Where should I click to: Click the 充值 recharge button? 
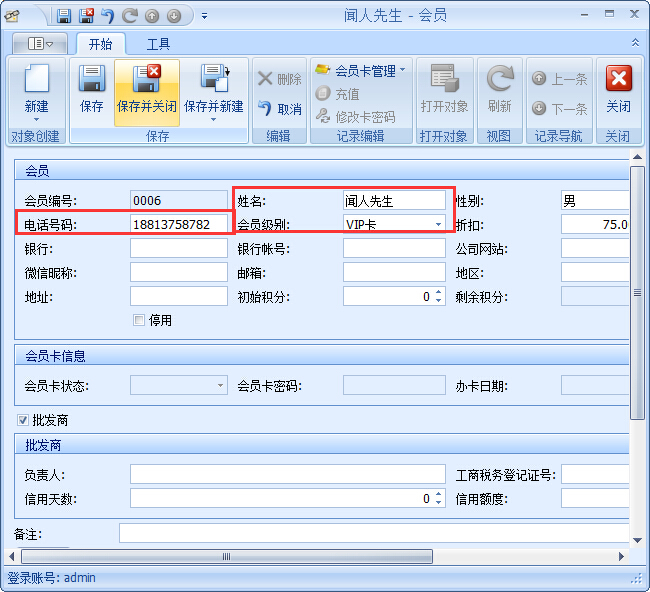coord(337,94)
